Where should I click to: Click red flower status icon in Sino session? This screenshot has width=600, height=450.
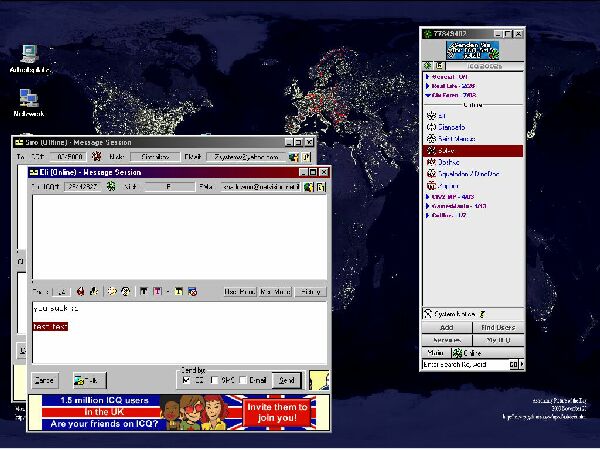[96, 157]
